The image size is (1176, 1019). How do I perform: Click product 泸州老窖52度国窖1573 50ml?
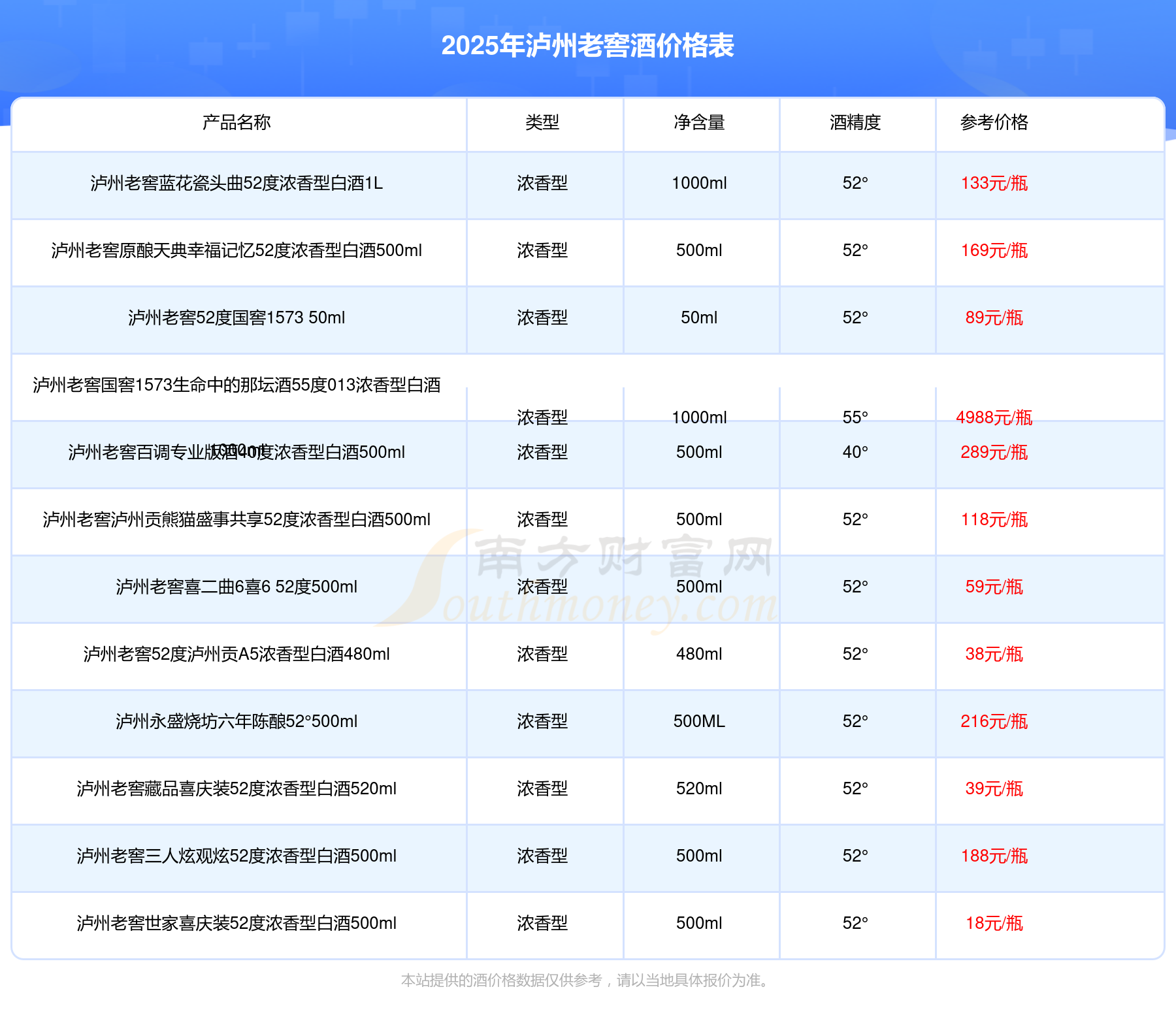[x=237, y=317]
